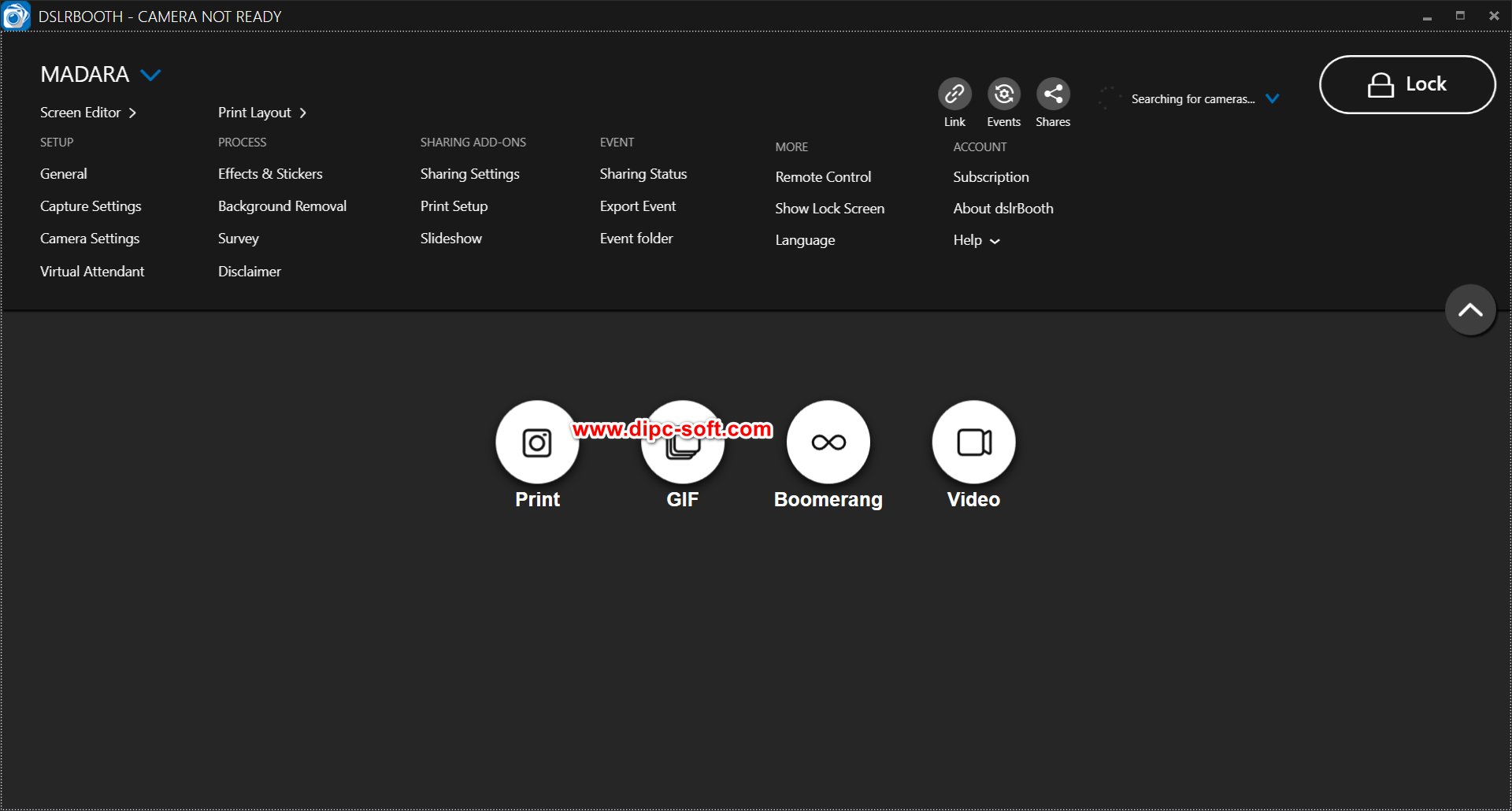This screenshot has height=811, width=1512.
Task: Close the dslrBooth window
Action: [x=1494, y=16]
